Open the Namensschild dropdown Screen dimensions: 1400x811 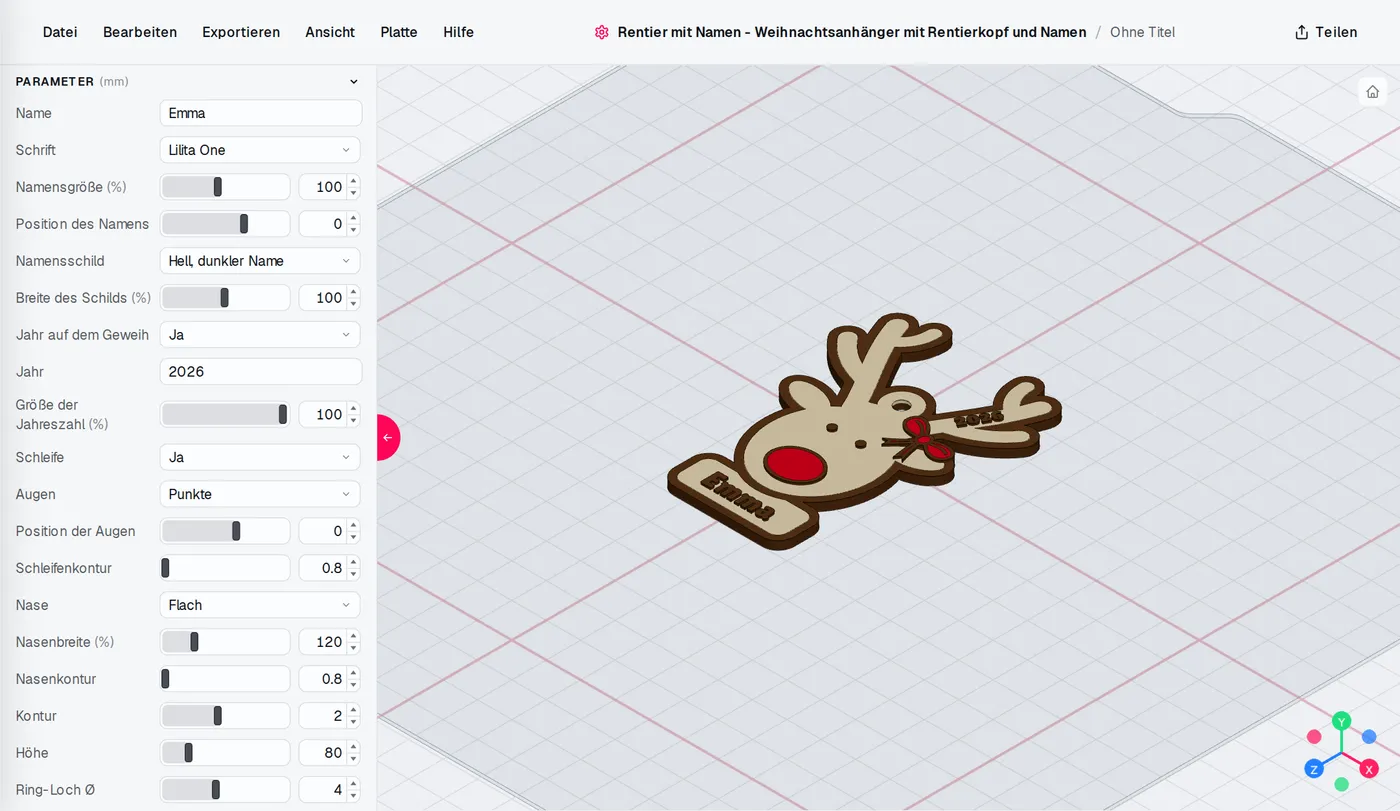pos(260,261)
